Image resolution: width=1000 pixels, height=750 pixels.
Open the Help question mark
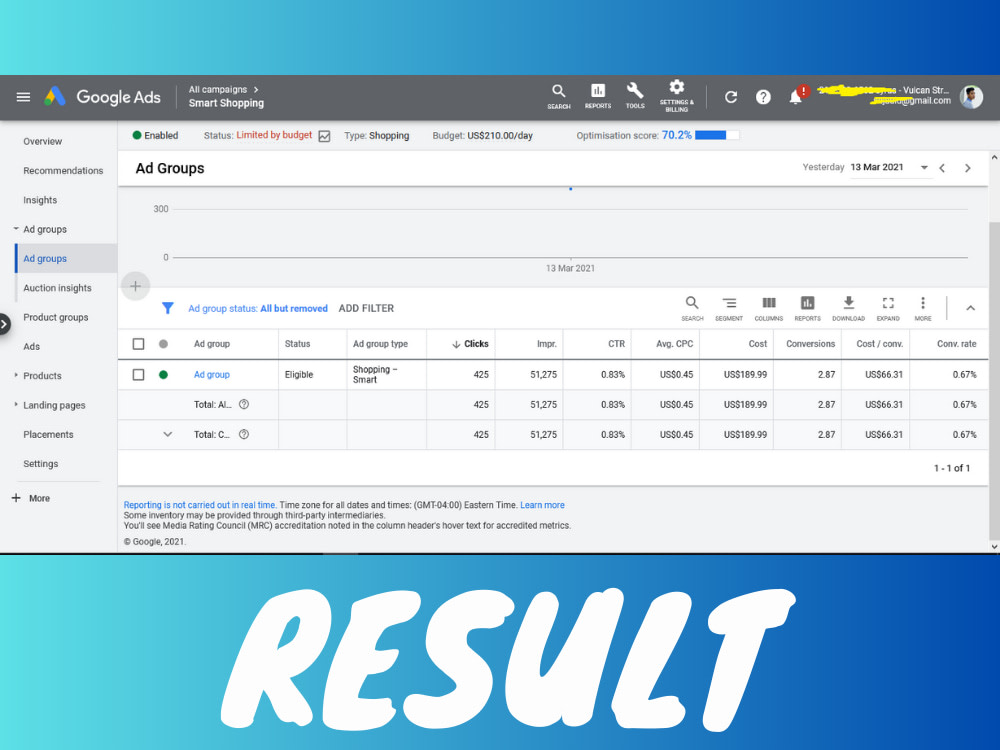763,97
